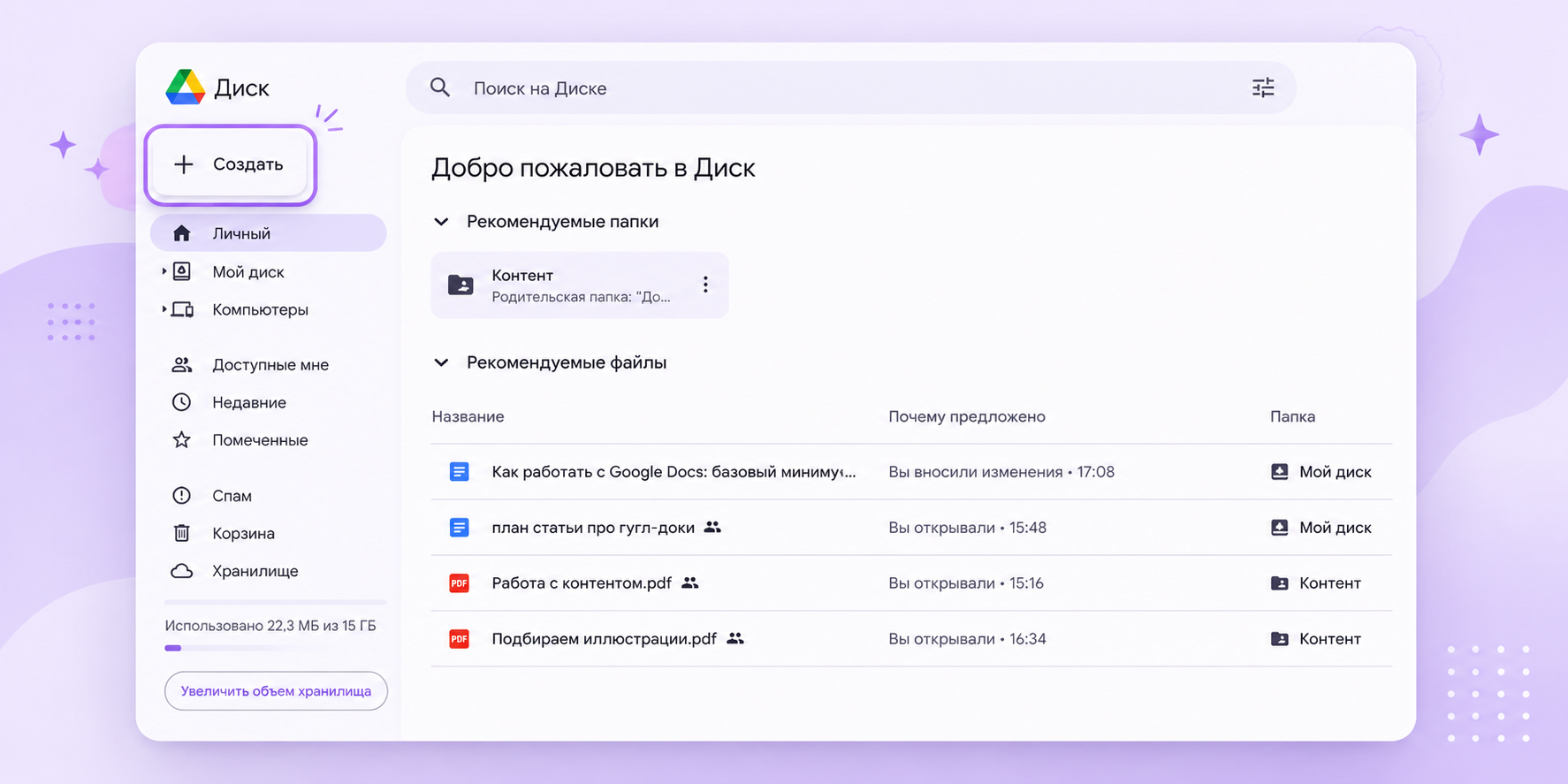1568x784 pixels.
Task: Open Доступные мне shared files
Action: pos(269,365)
